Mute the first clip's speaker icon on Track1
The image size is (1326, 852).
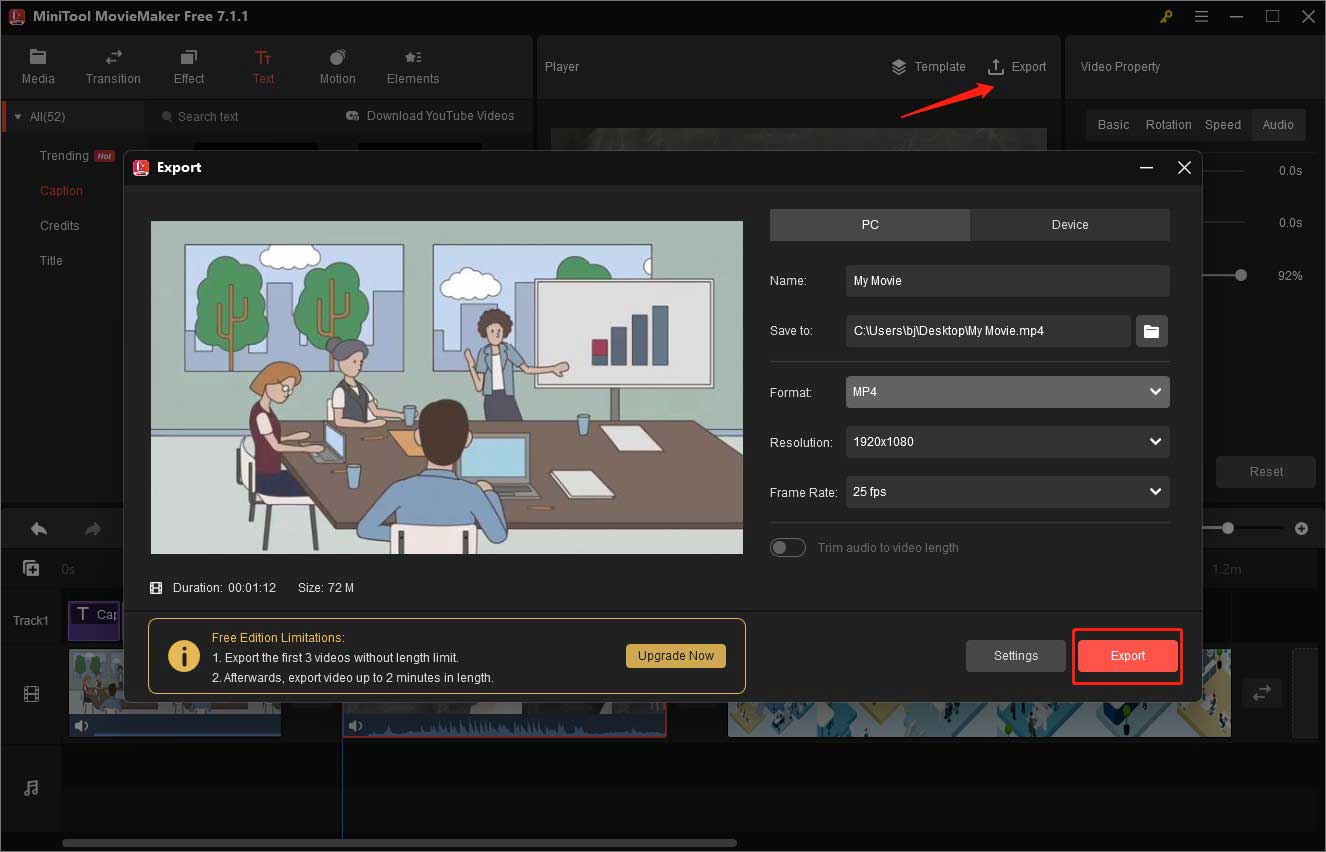(x=81, y=725)
